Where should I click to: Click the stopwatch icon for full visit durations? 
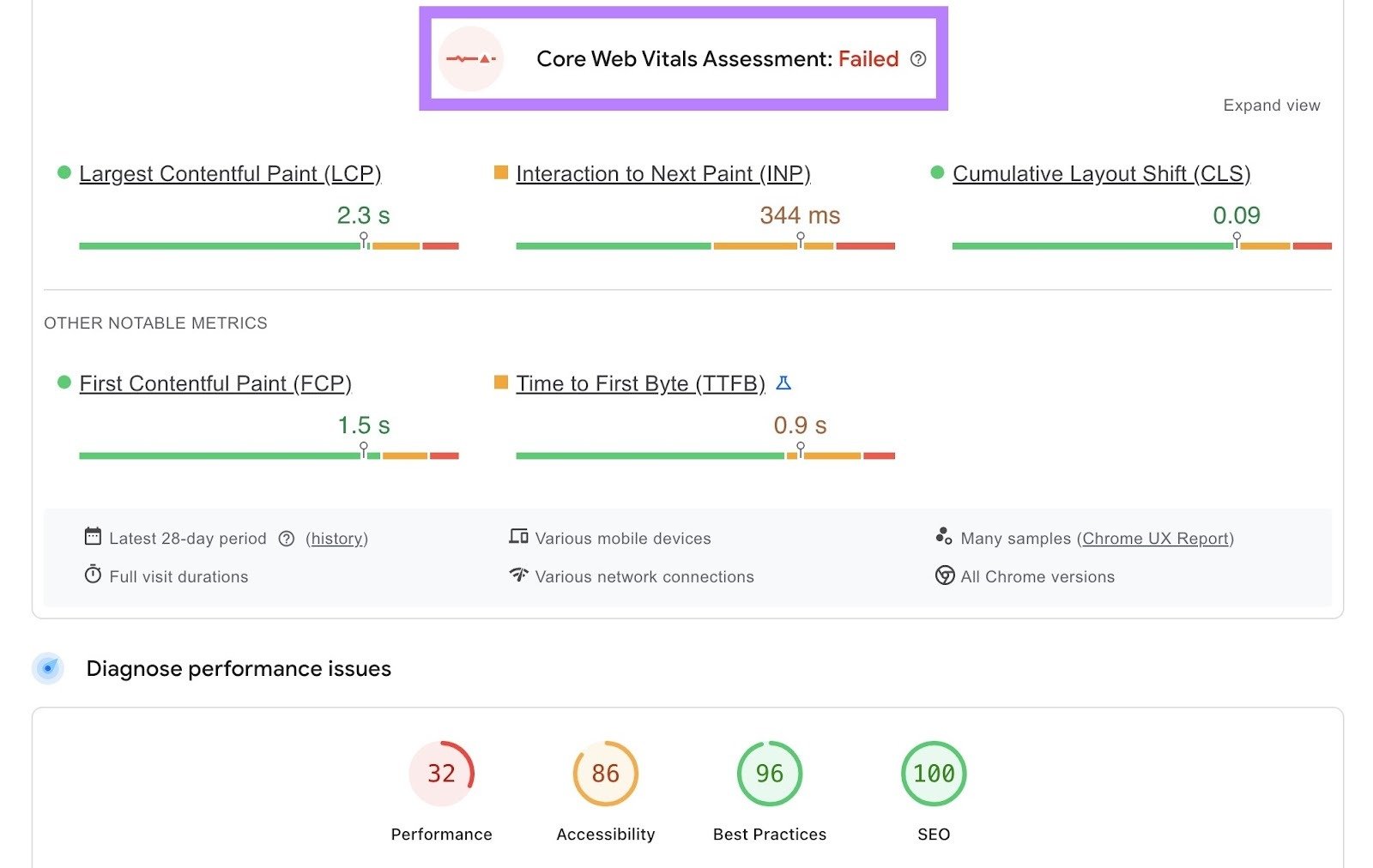(x=93, y=576)
